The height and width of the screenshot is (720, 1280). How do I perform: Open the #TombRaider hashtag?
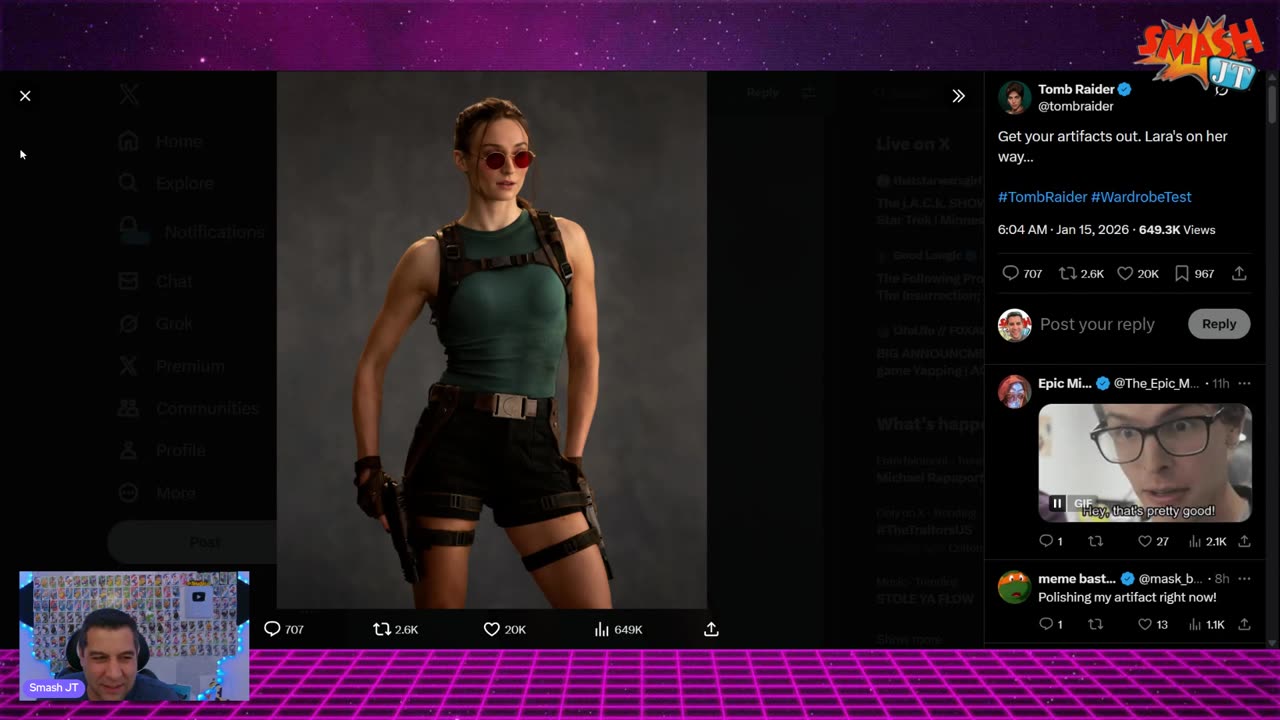point(1042,197)
